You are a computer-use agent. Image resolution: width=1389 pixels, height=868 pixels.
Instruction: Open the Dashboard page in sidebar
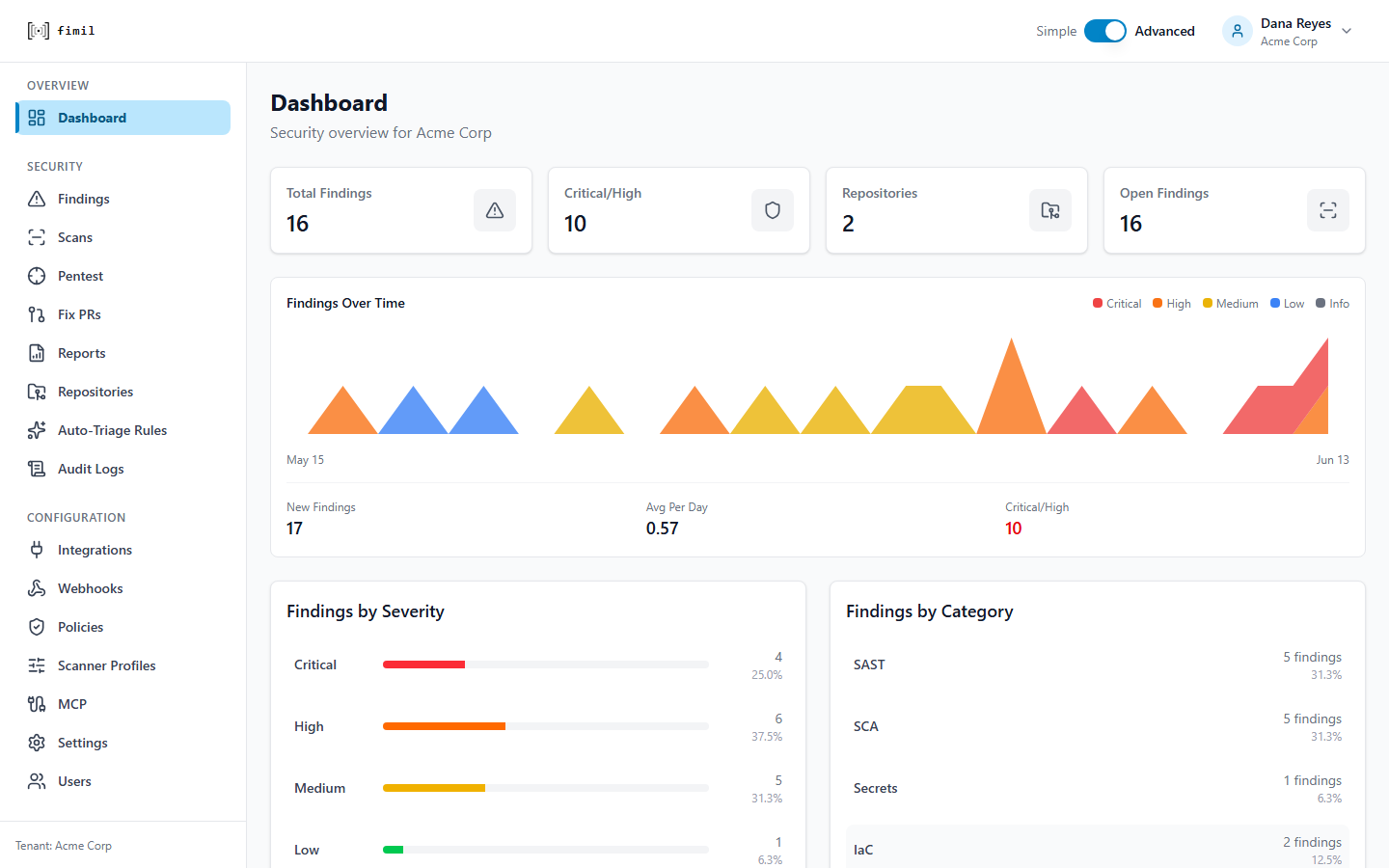click(x=123, y=118)
